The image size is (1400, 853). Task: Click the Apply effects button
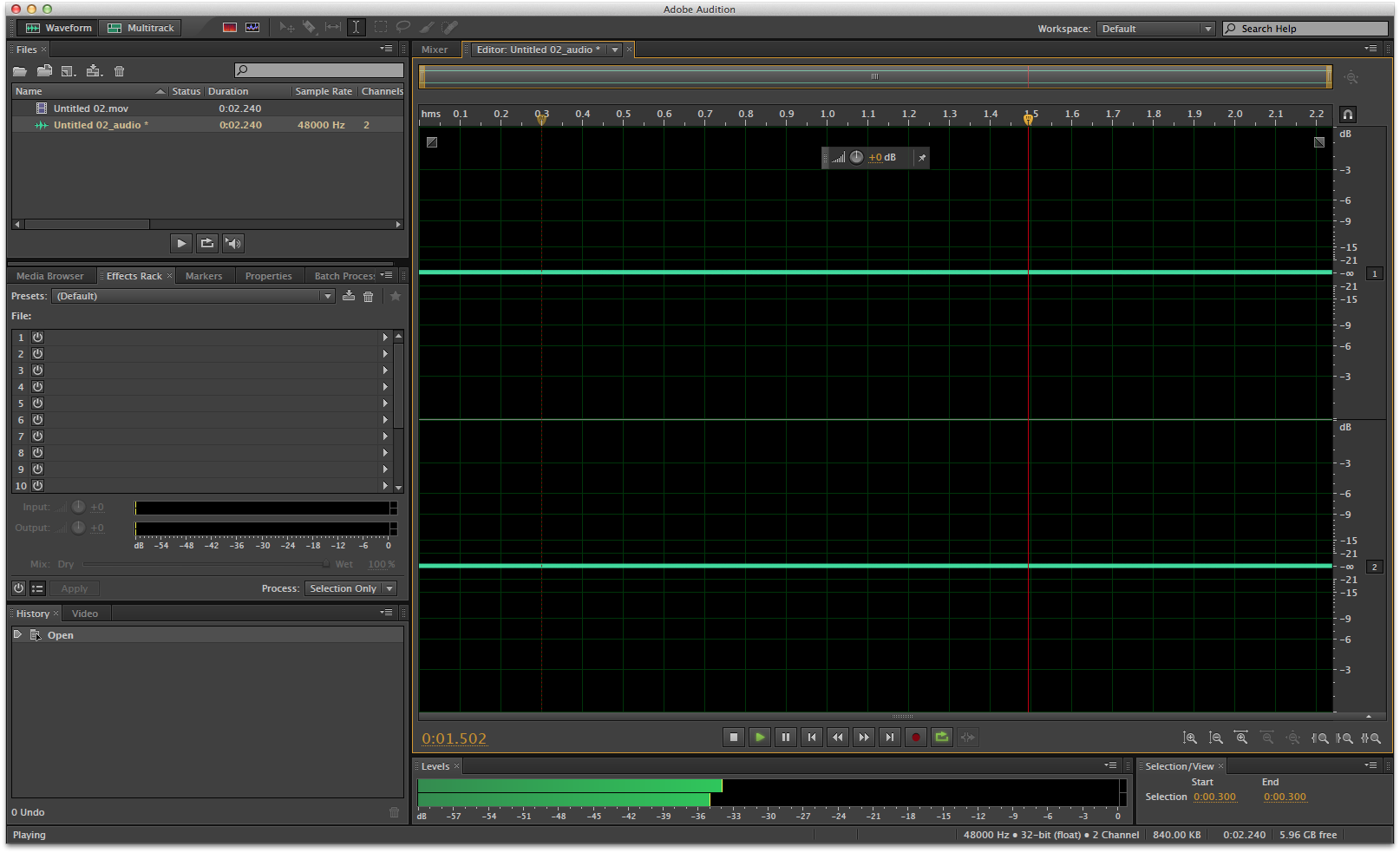[75, 588]
